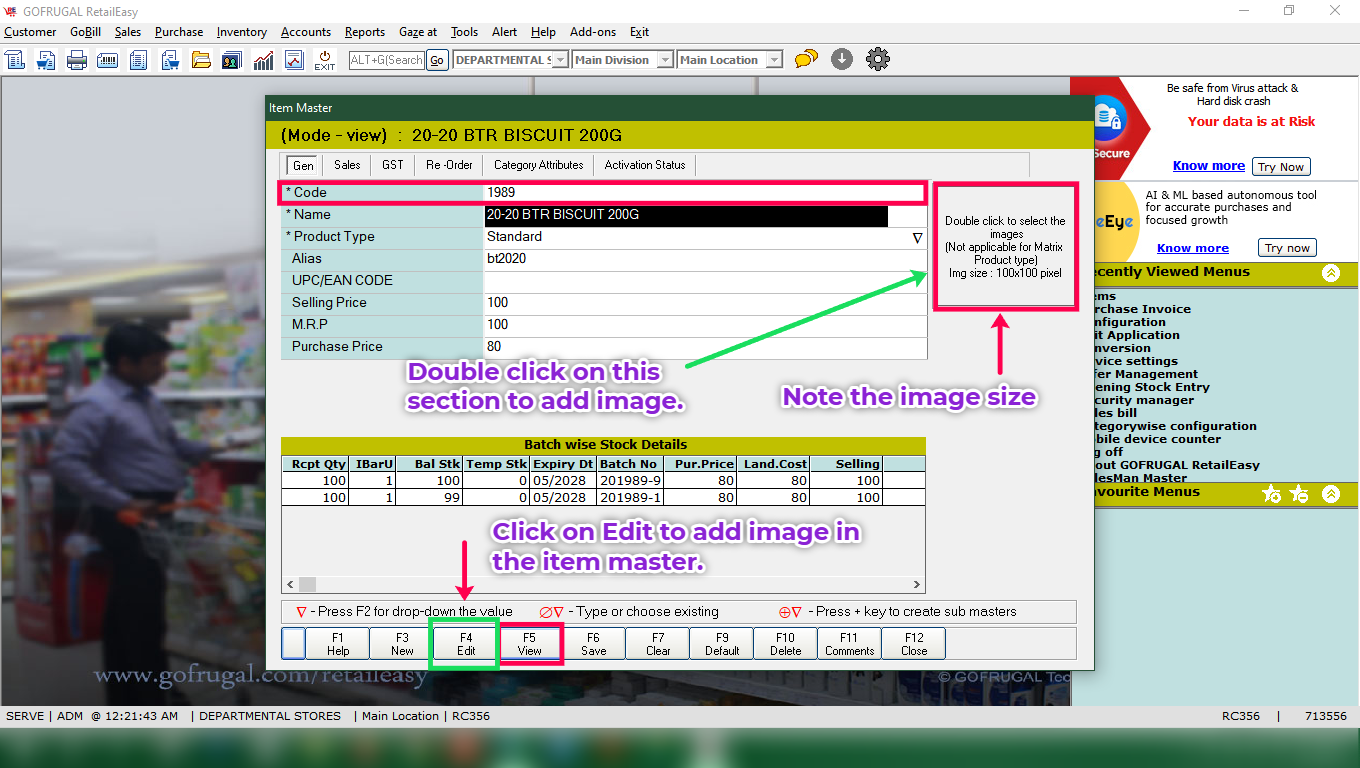
Task: Open the Main Division dropdown
Action: click(x=664, y=60)
